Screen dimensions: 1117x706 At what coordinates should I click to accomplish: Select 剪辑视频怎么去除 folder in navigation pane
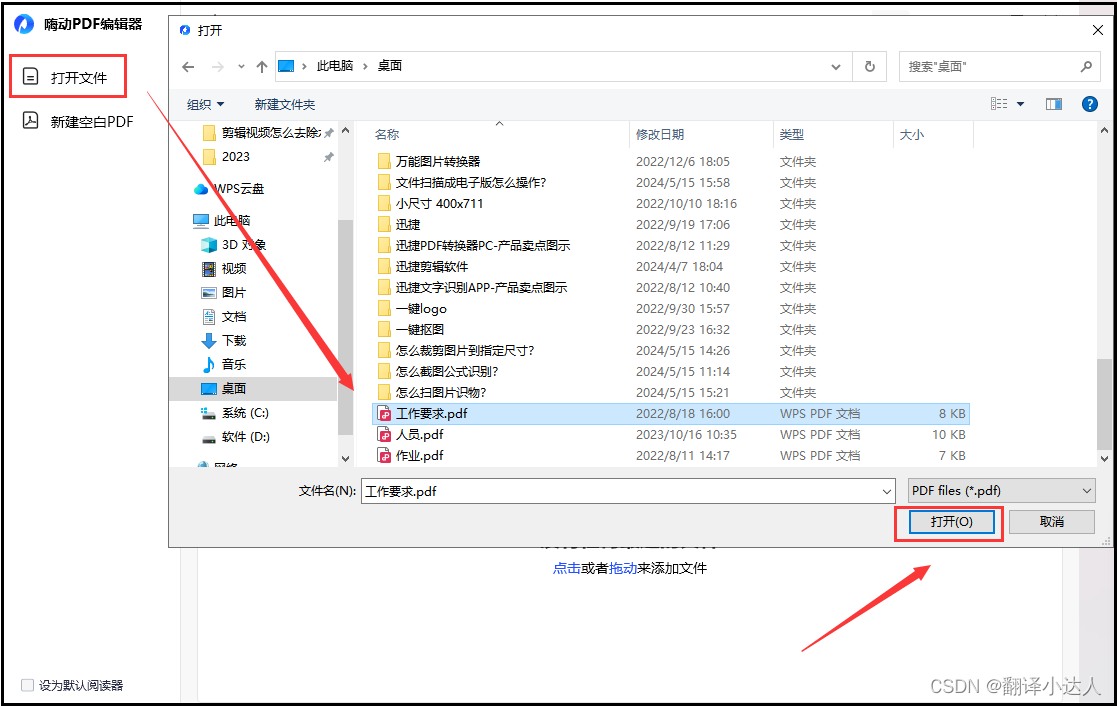click(262, 133)
